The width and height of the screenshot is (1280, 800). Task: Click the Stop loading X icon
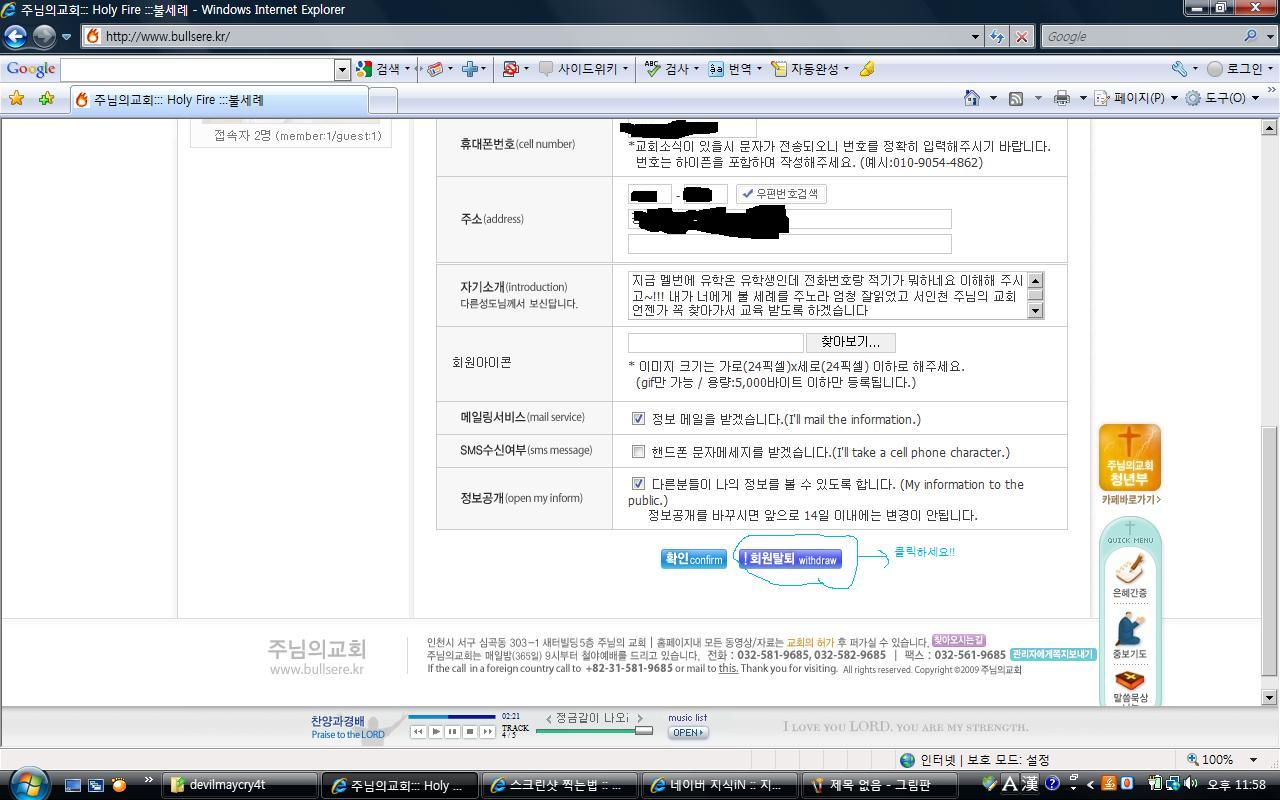[x=1021, y=36]
